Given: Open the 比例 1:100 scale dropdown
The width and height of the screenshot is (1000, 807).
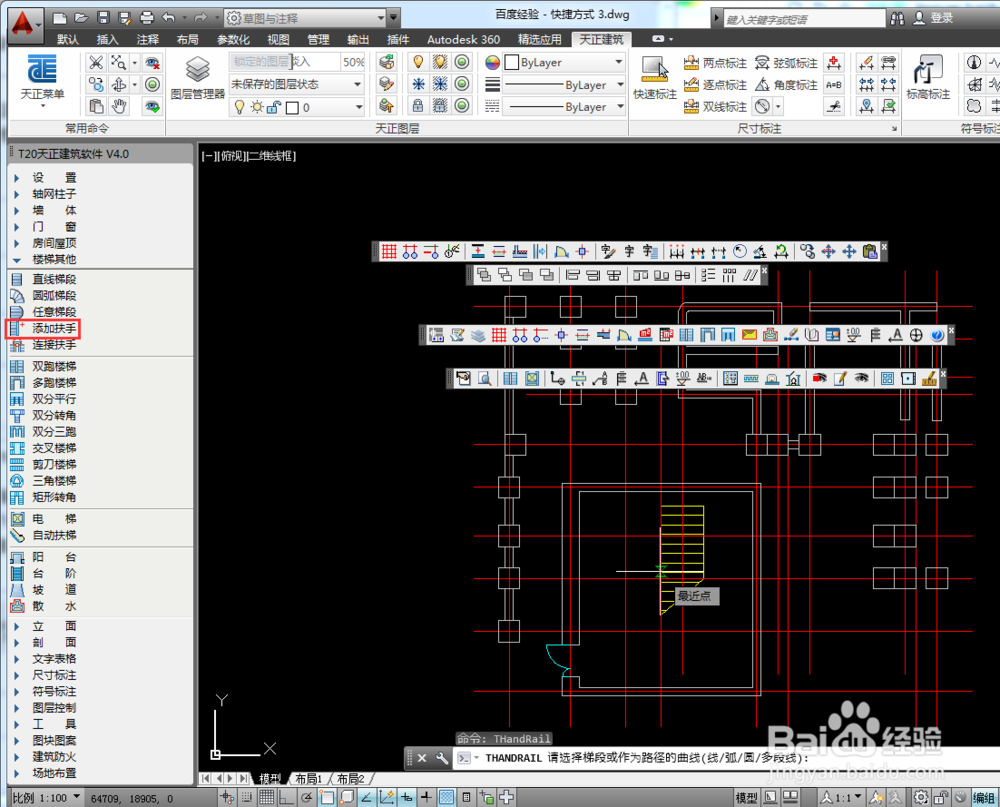Looking at the screenshot, I should 47,797.
